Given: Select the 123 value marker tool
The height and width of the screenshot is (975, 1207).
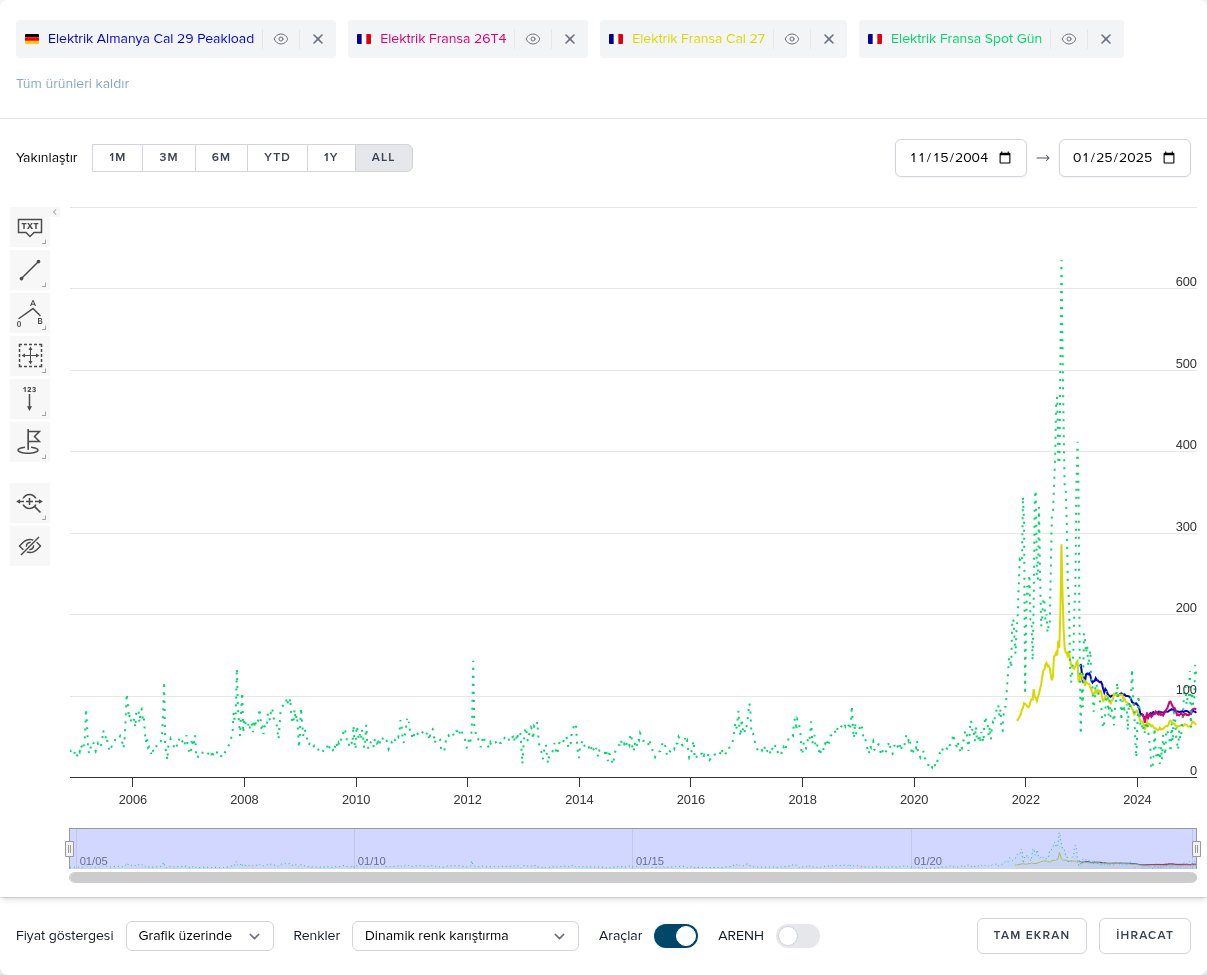Looking at the screenshot, I should click(x=30, y=399).
